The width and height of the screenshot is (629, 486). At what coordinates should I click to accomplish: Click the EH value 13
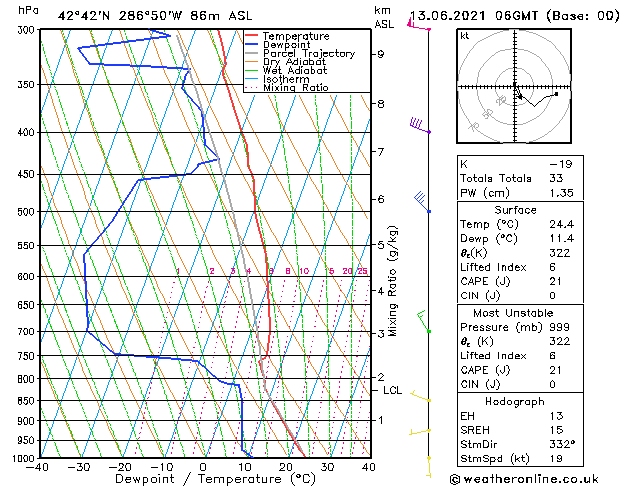[x=556, y=416]
